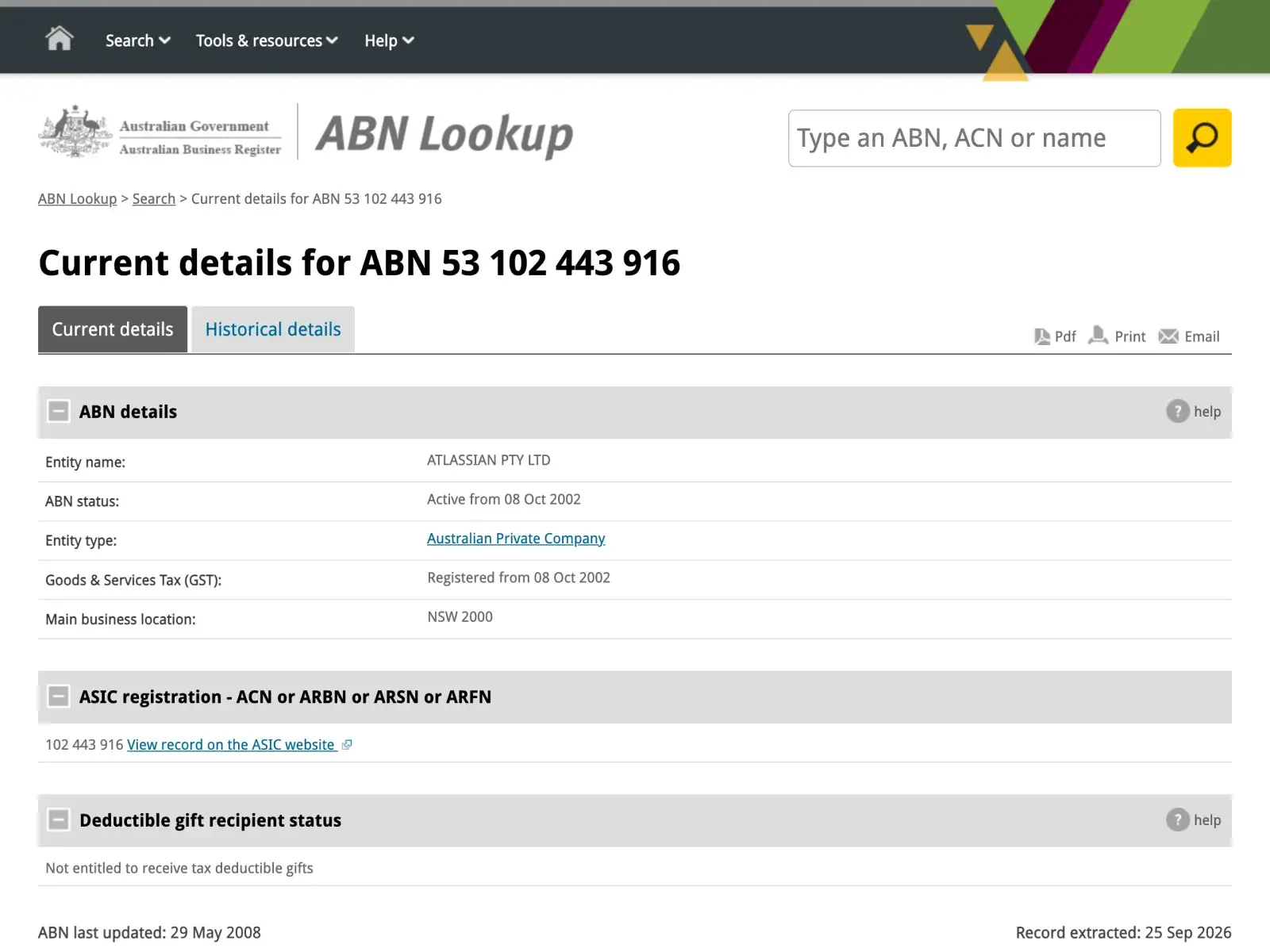The width and height of the screenshot is (1270, 952).
Task: Collapse the ASIC registration section
Action: [x=58, y=697]
